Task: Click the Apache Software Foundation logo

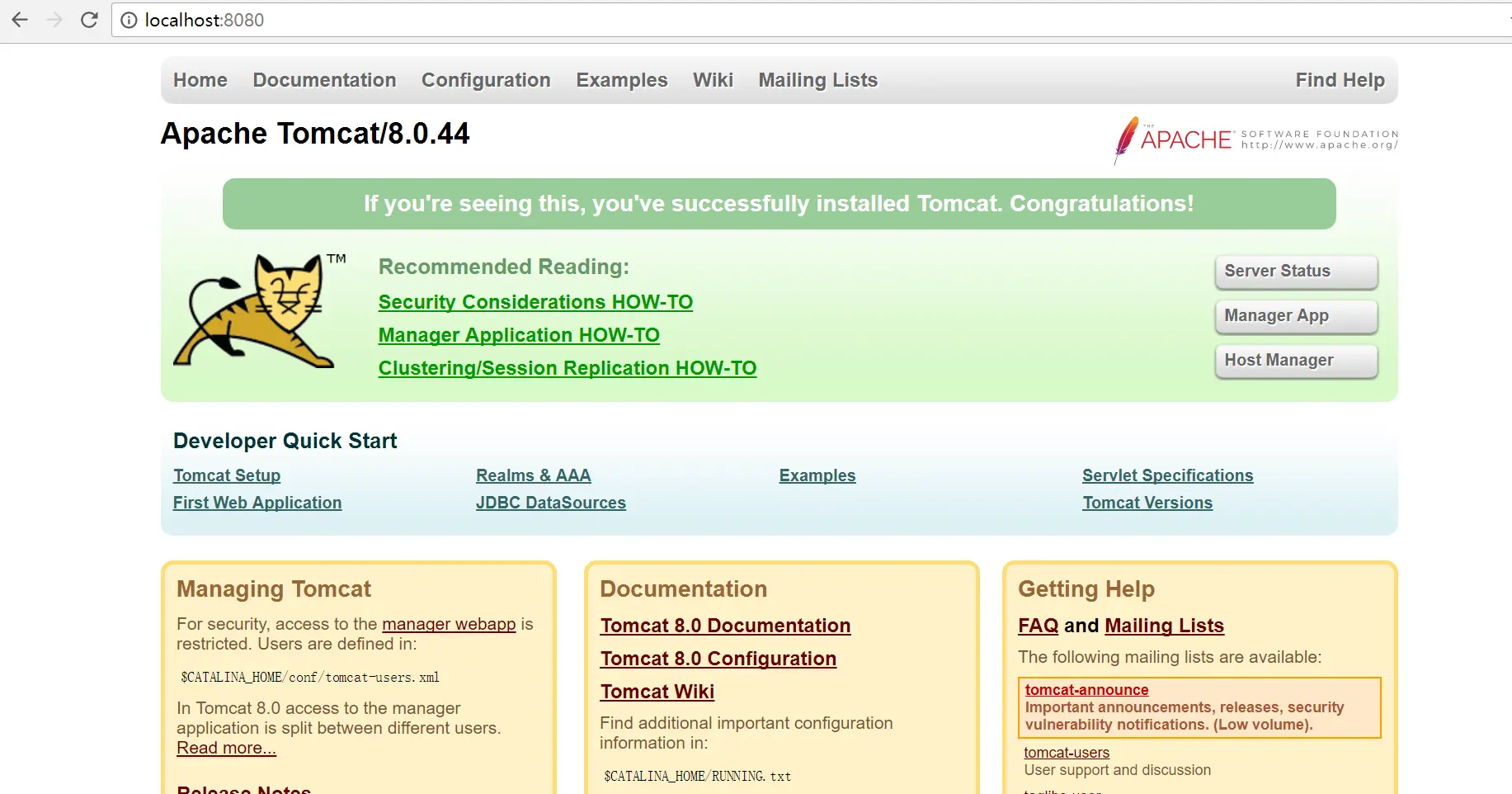Action: [x=1255, y=140]
